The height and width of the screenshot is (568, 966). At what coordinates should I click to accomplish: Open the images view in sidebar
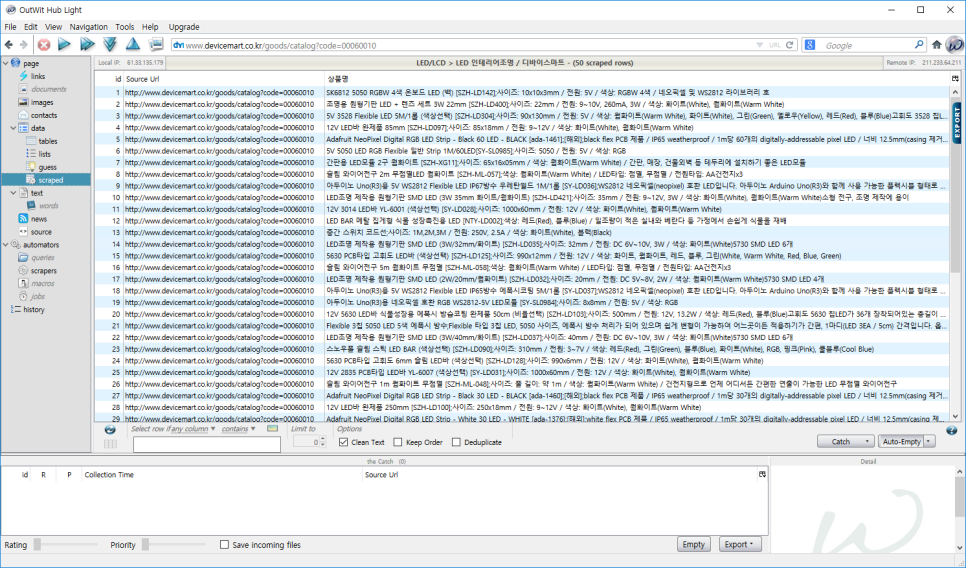[x=41, y=102]
